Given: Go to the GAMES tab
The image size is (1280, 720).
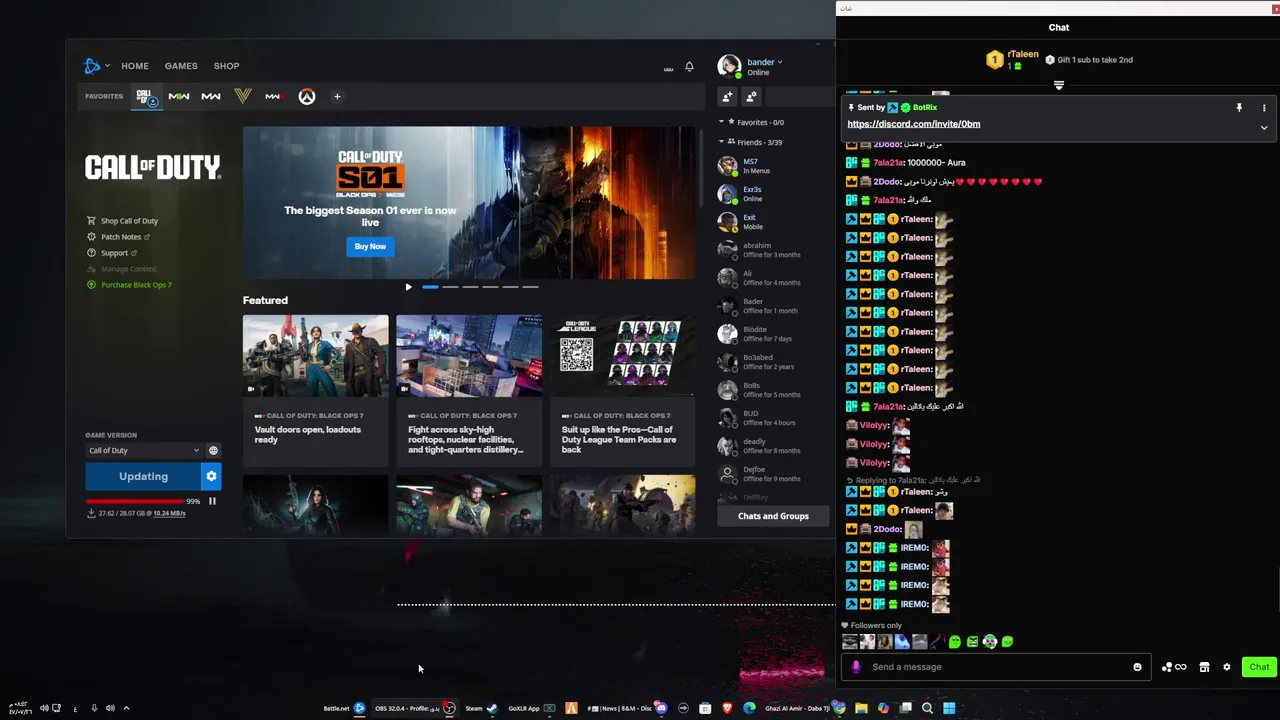Looking at the screenshot, I should 181,66.
